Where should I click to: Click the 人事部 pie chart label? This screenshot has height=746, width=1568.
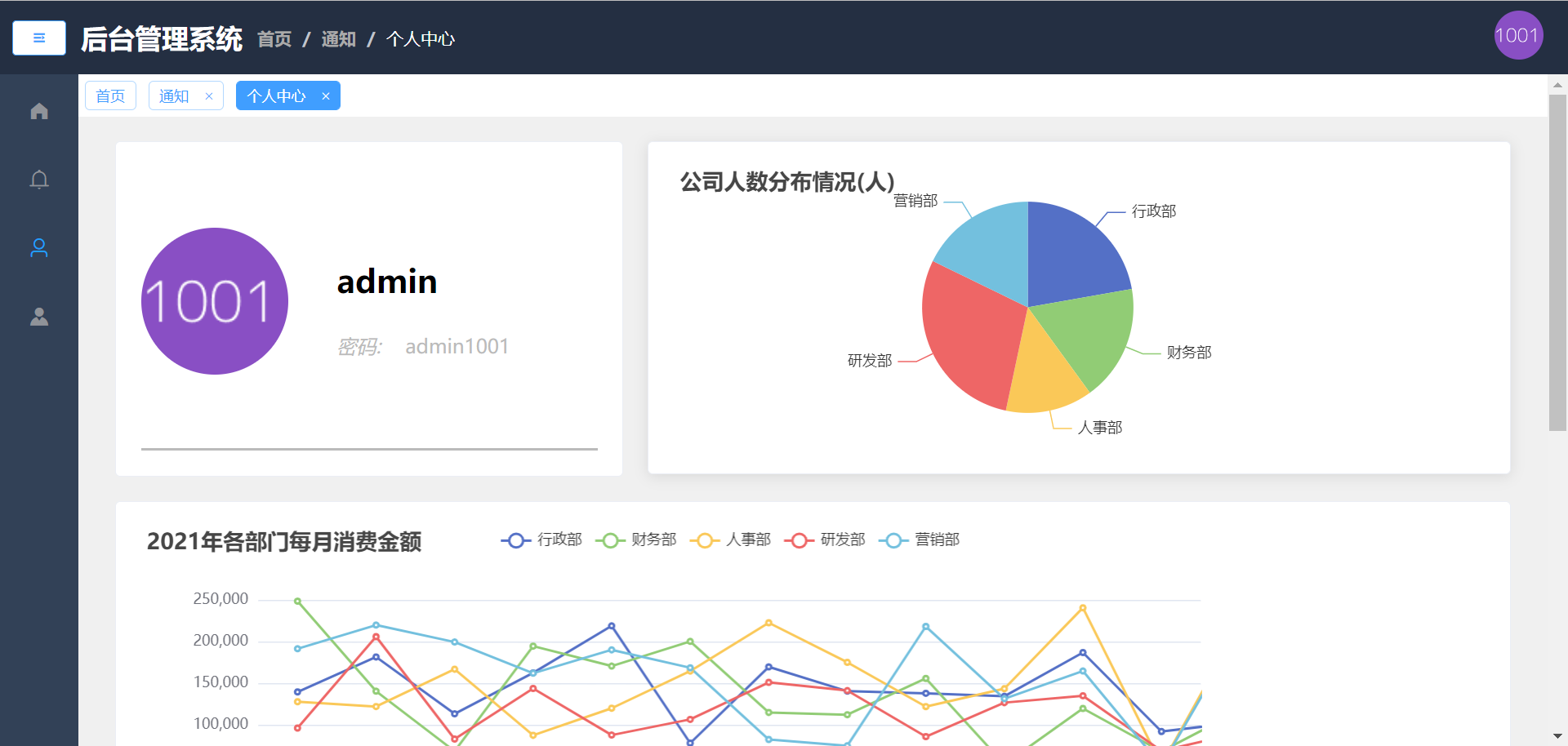pos(1100,428)
